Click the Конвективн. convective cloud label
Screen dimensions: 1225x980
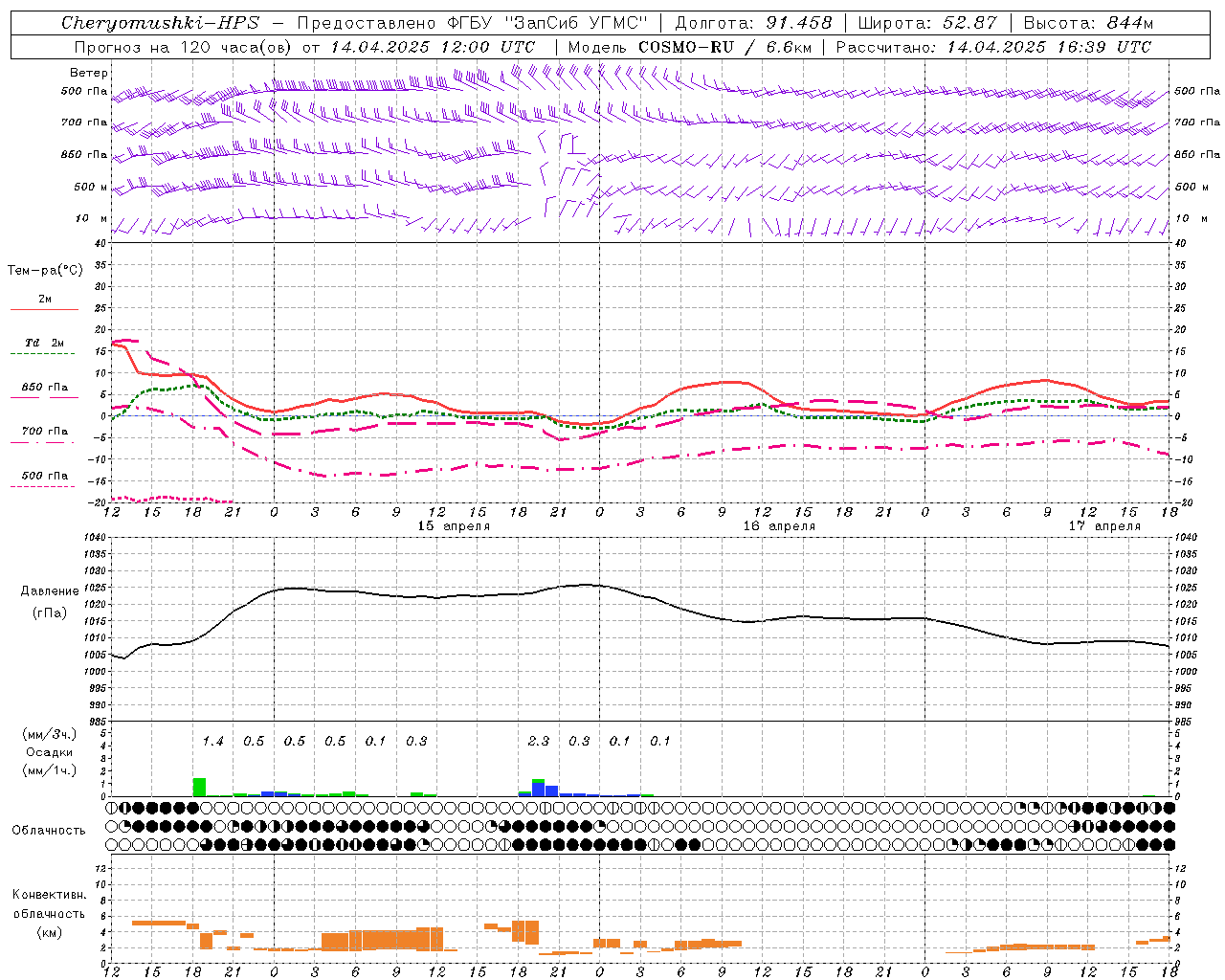coord(49,895)
